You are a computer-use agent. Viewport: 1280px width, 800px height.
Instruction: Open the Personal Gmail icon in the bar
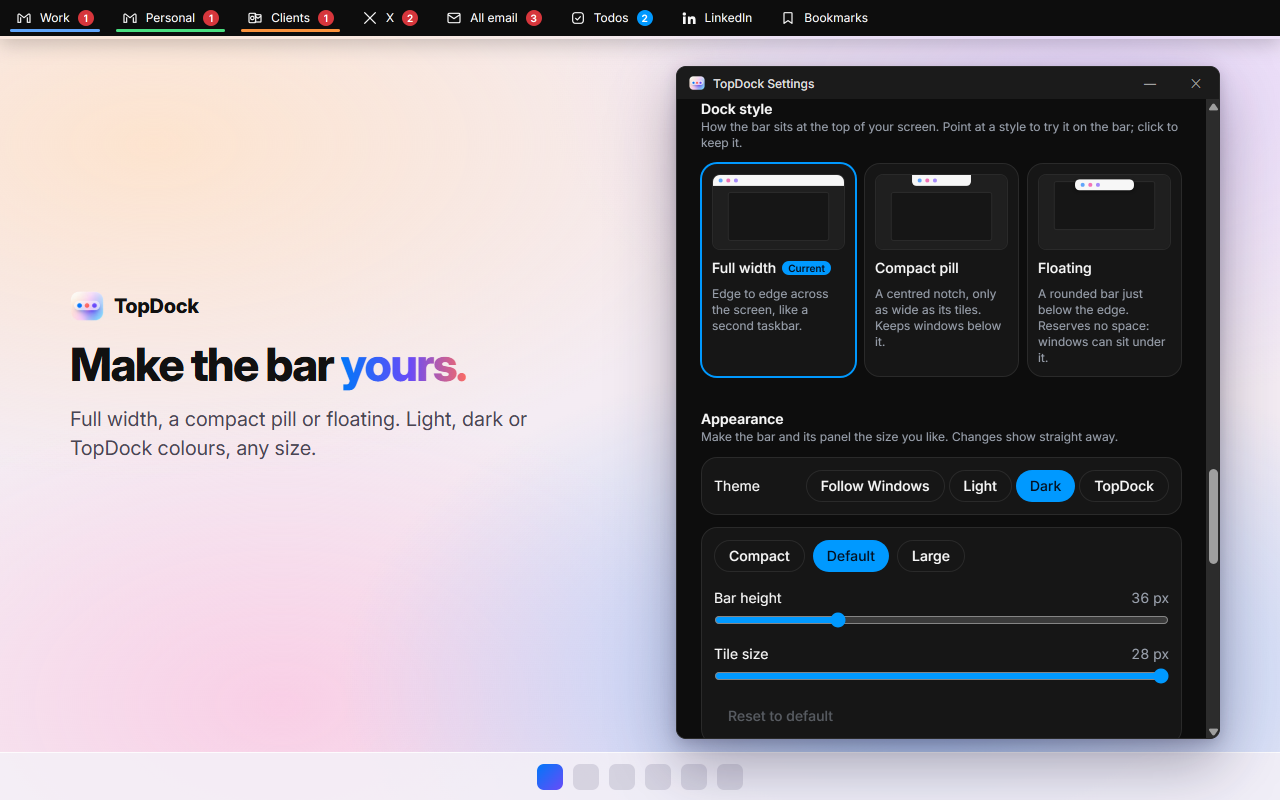point(130,18)
